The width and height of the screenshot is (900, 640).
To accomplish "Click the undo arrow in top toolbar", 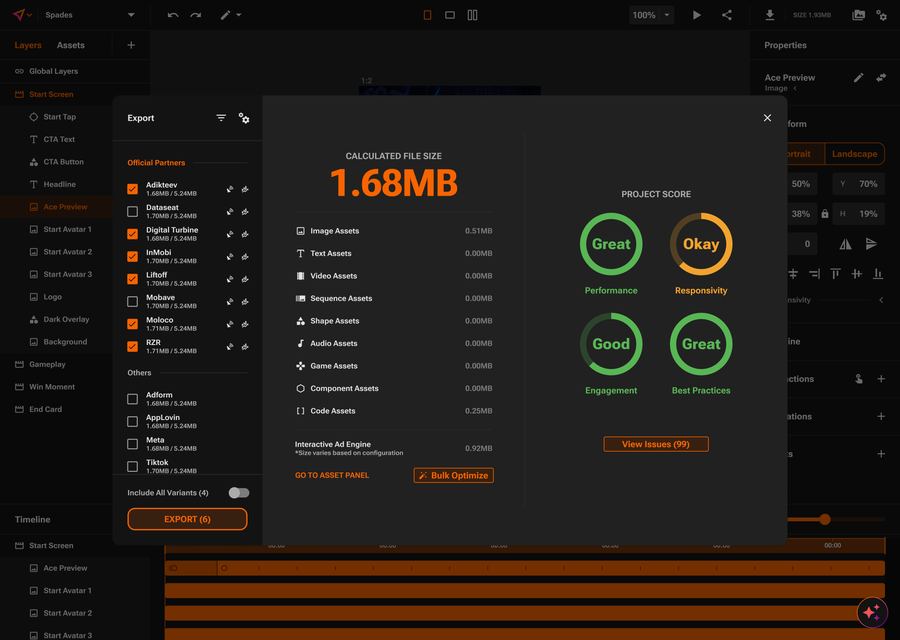I will tap(173, 15).
